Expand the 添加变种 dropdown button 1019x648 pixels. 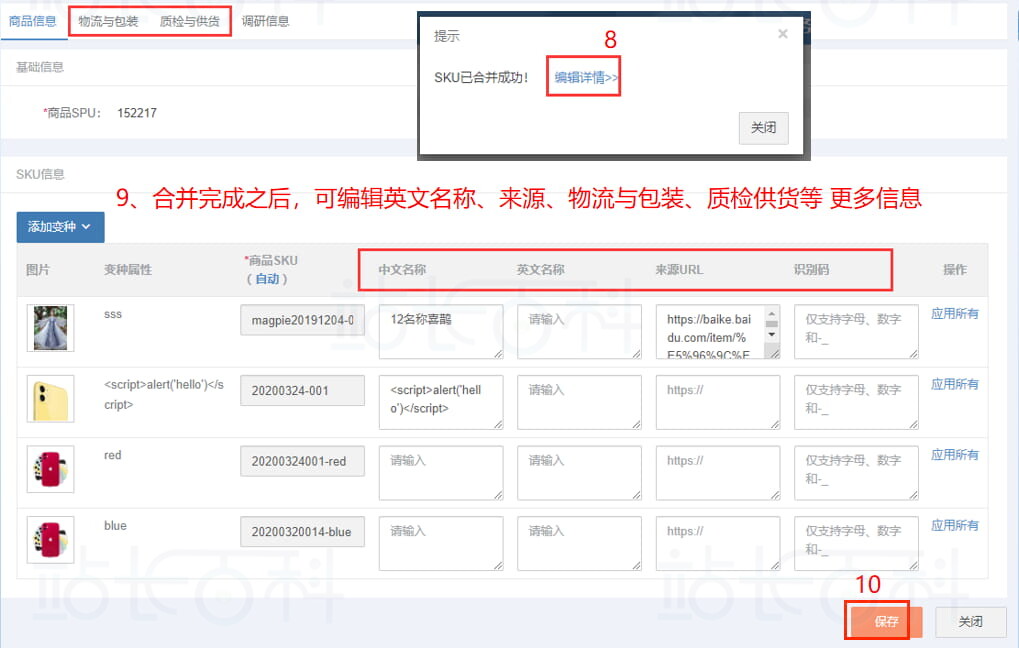[x=60, y=227]
